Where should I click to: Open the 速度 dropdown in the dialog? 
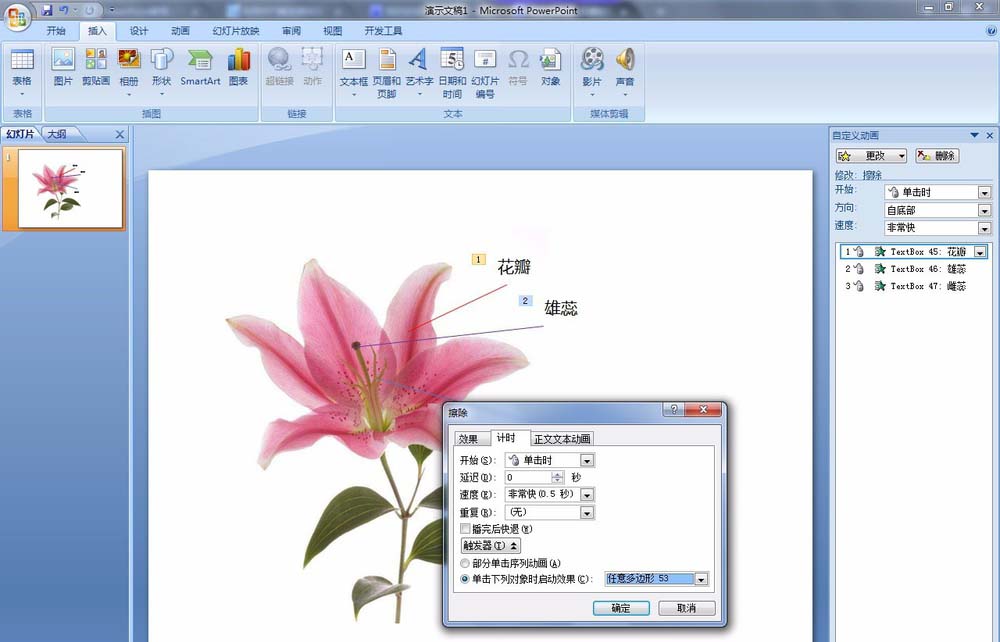click(587, 494)
